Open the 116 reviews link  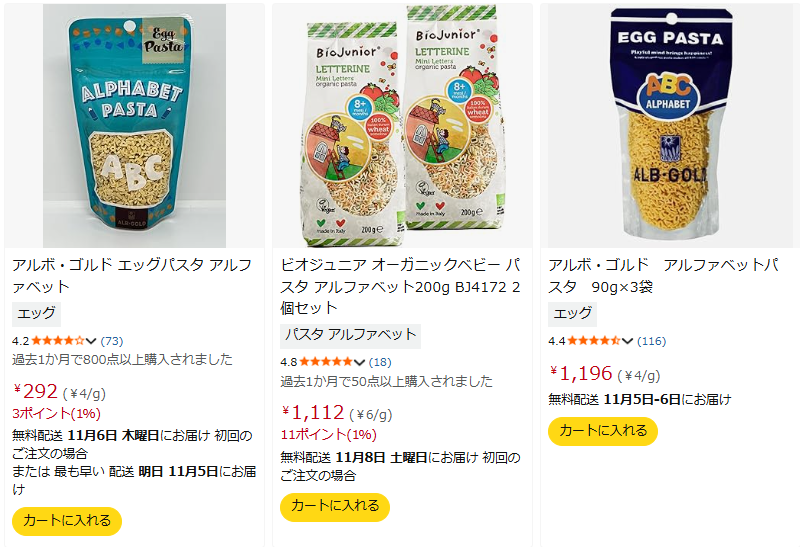click(x=652, y=341)
